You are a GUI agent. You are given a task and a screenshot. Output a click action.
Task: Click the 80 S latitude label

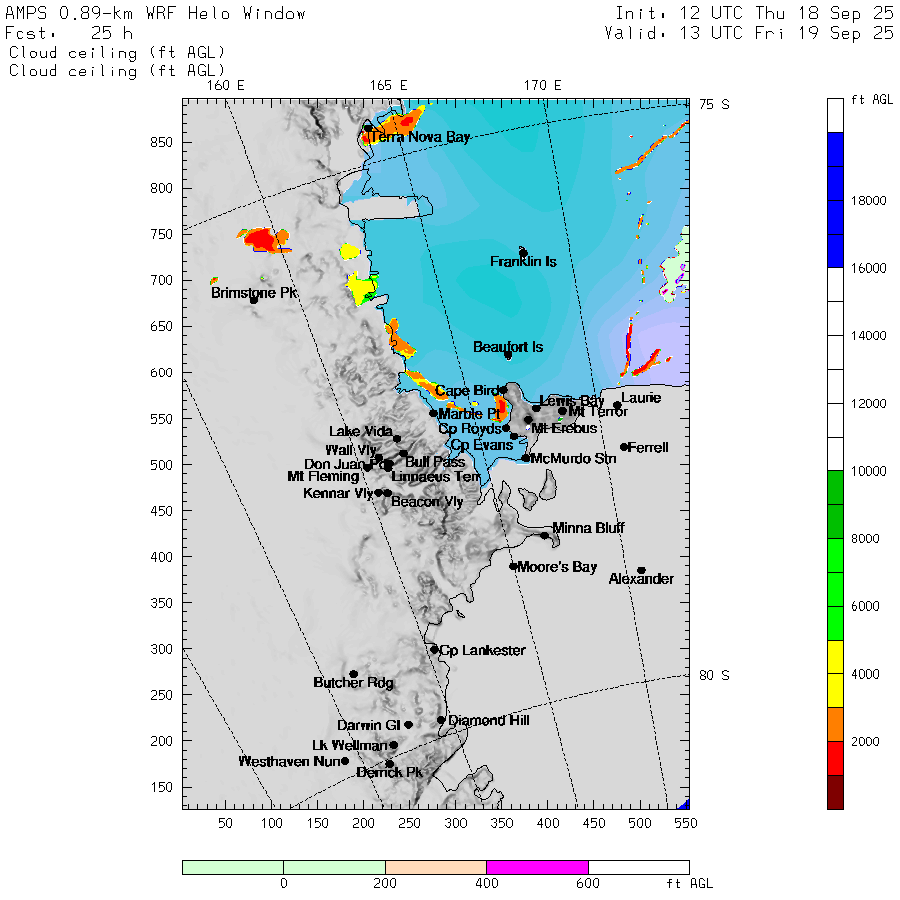point(714,676)
